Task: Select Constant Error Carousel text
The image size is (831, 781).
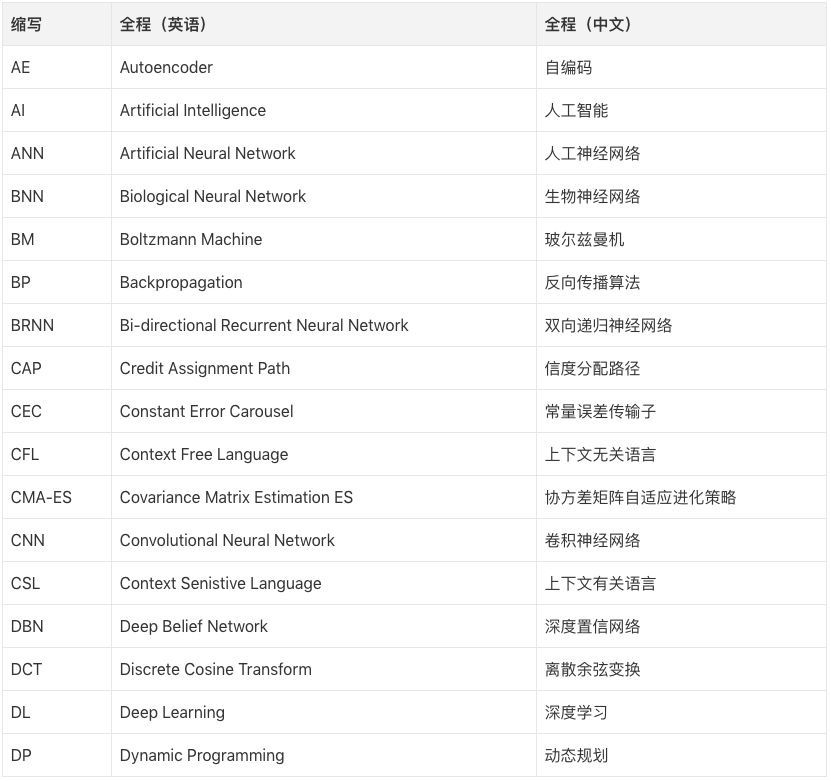Action: [206, 411]
